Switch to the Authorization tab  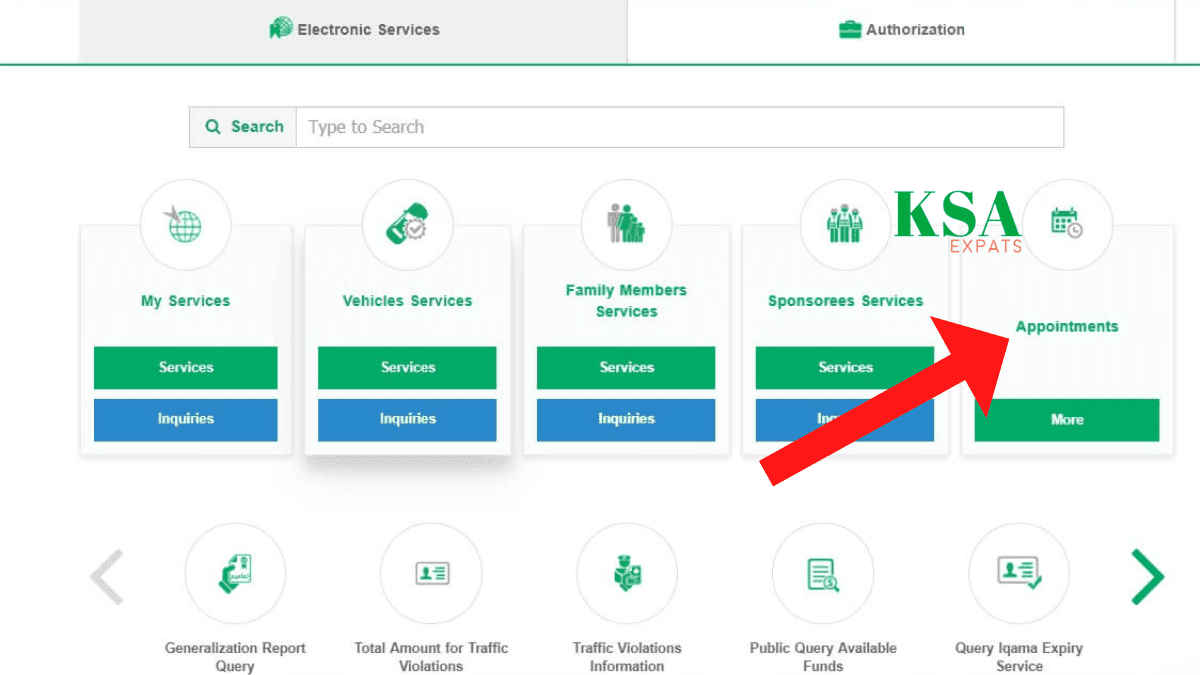click(x=901, y=30)
